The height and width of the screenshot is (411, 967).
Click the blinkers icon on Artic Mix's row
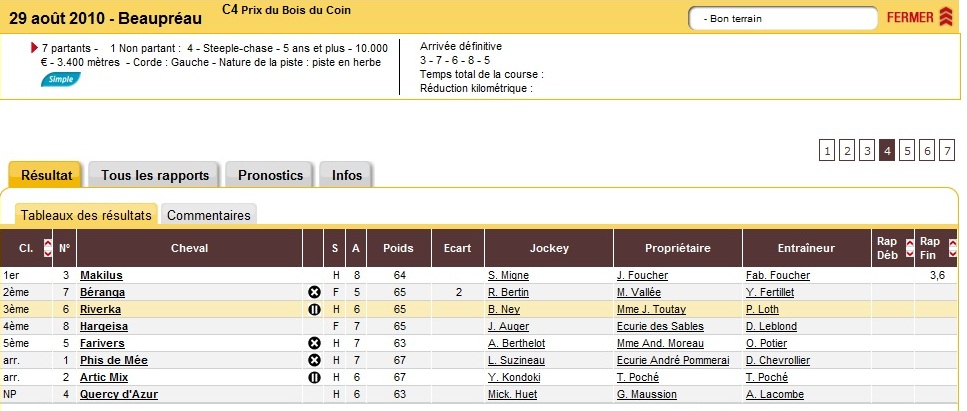pos(314,377)
